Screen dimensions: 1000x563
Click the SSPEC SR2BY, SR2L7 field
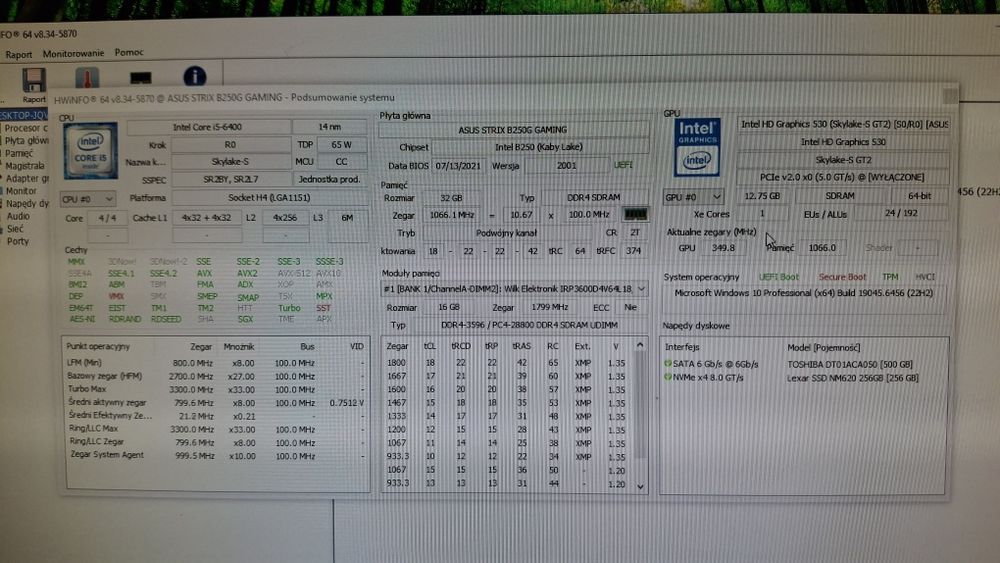tap(231, 180)
